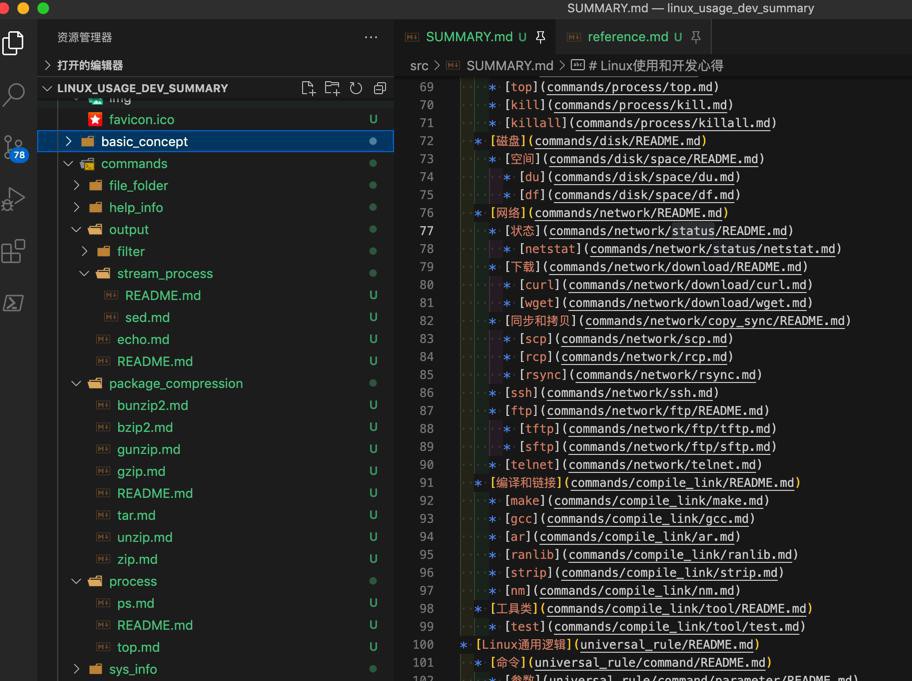Open the Run and Debug view
This screenshot has height=681, width=912.
point(13,199)
